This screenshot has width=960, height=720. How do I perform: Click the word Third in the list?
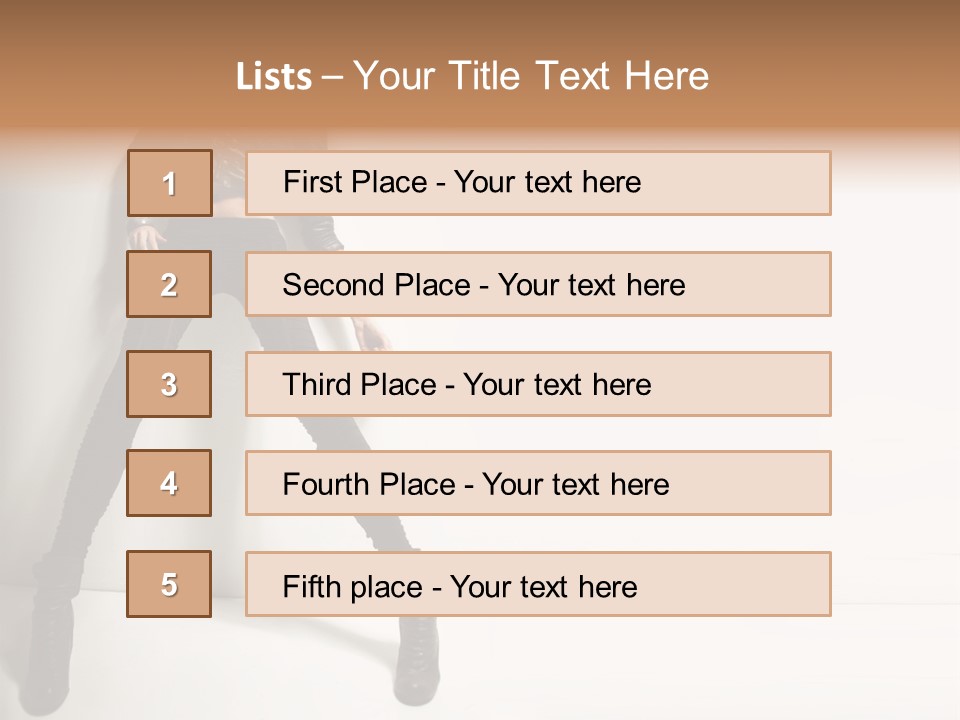click(x=317, y=384)
